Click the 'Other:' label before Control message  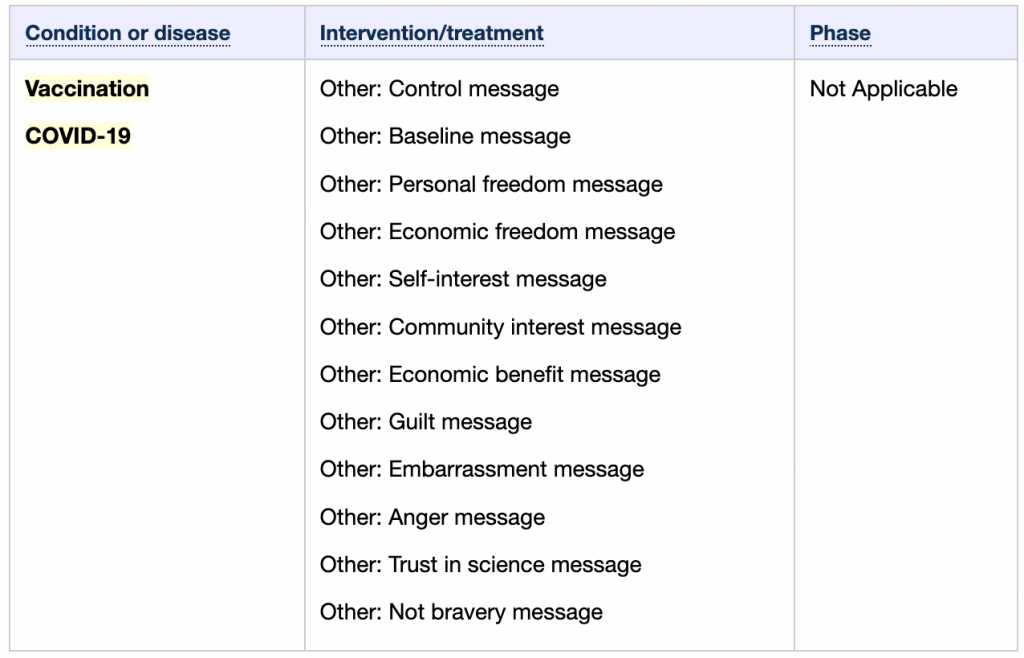351,89
